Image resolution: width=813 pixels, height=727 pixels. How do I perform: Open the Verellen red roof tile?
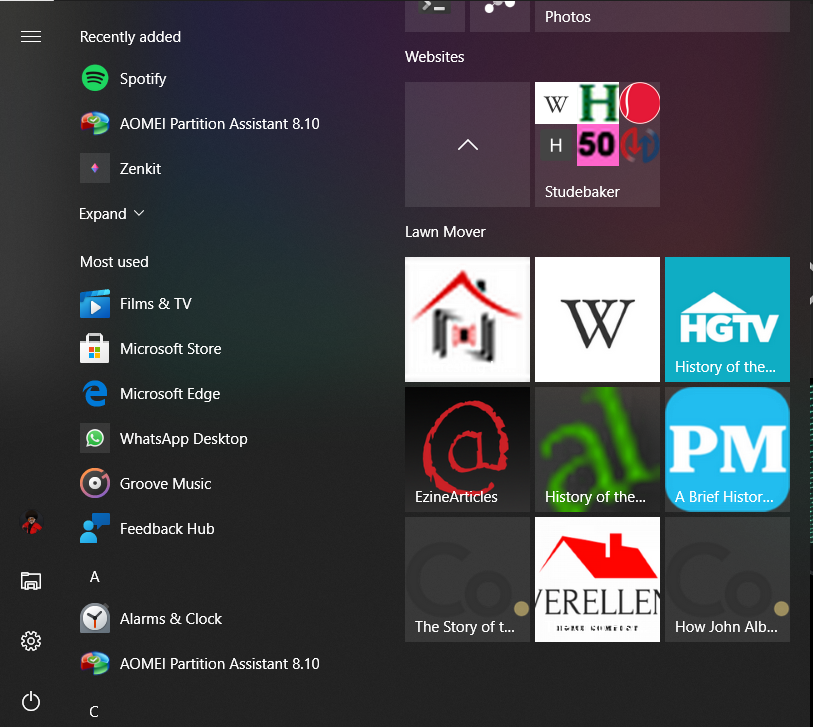[x=597, y=579]
